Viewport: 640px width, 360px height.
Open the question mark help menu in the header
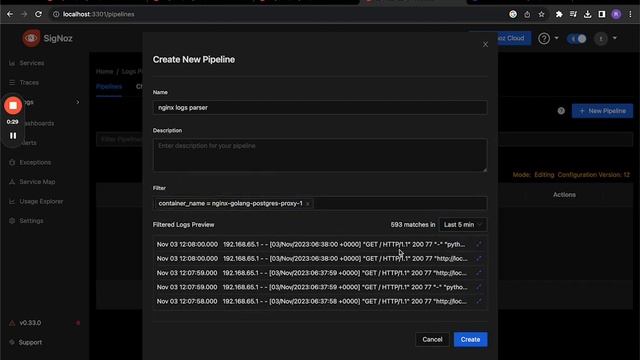click(x=544, y=39)
